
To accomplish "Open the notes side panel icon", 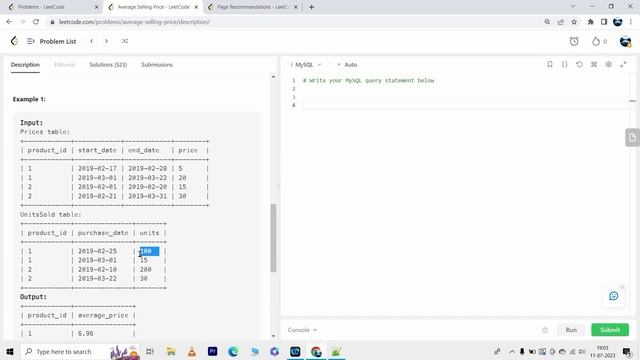I will coord(632,138).
